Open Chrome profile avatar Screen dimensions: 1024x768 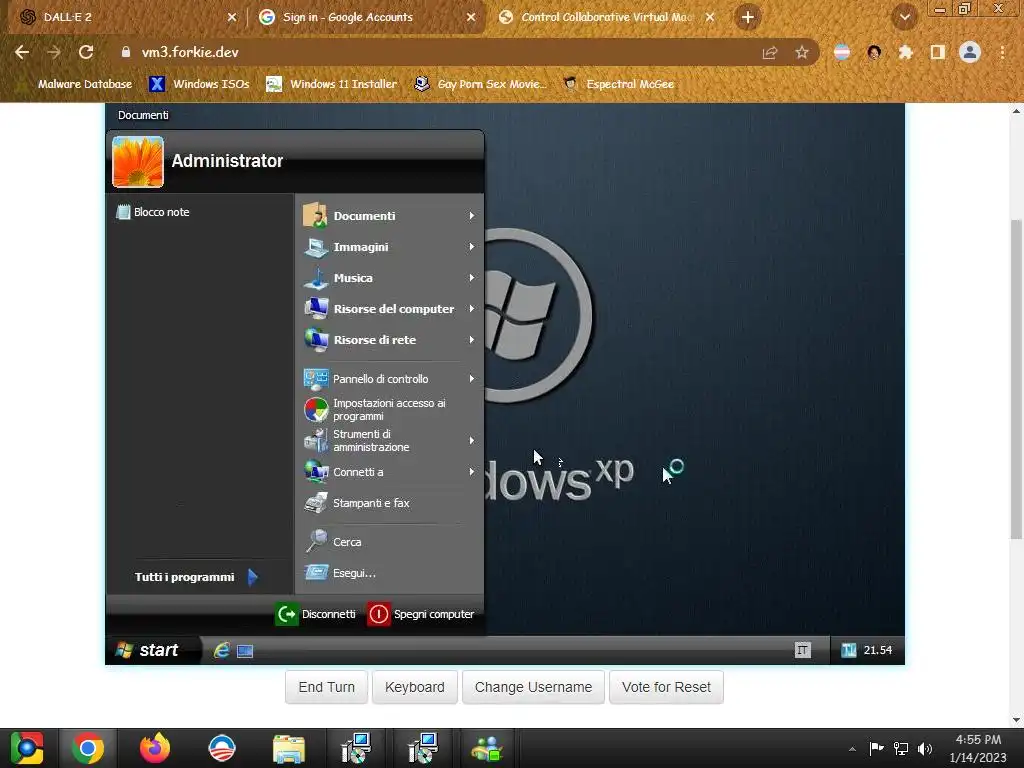(970, 52)
